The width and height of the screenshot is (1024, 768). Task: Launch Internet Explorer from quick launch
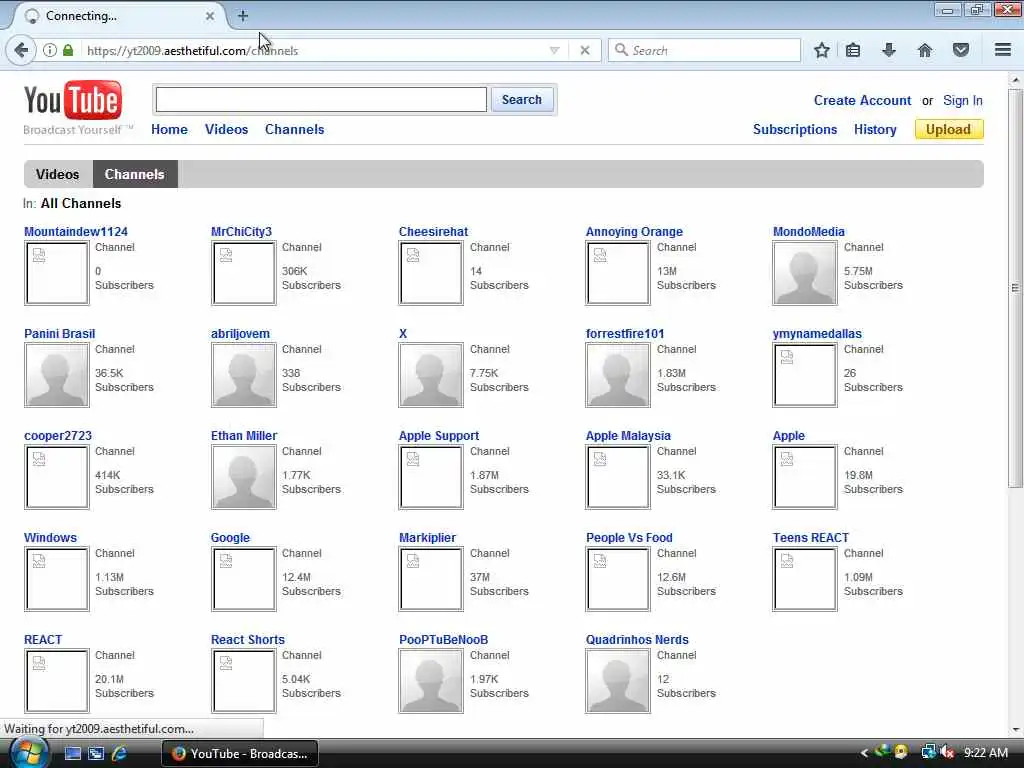[x=119, y=754]
